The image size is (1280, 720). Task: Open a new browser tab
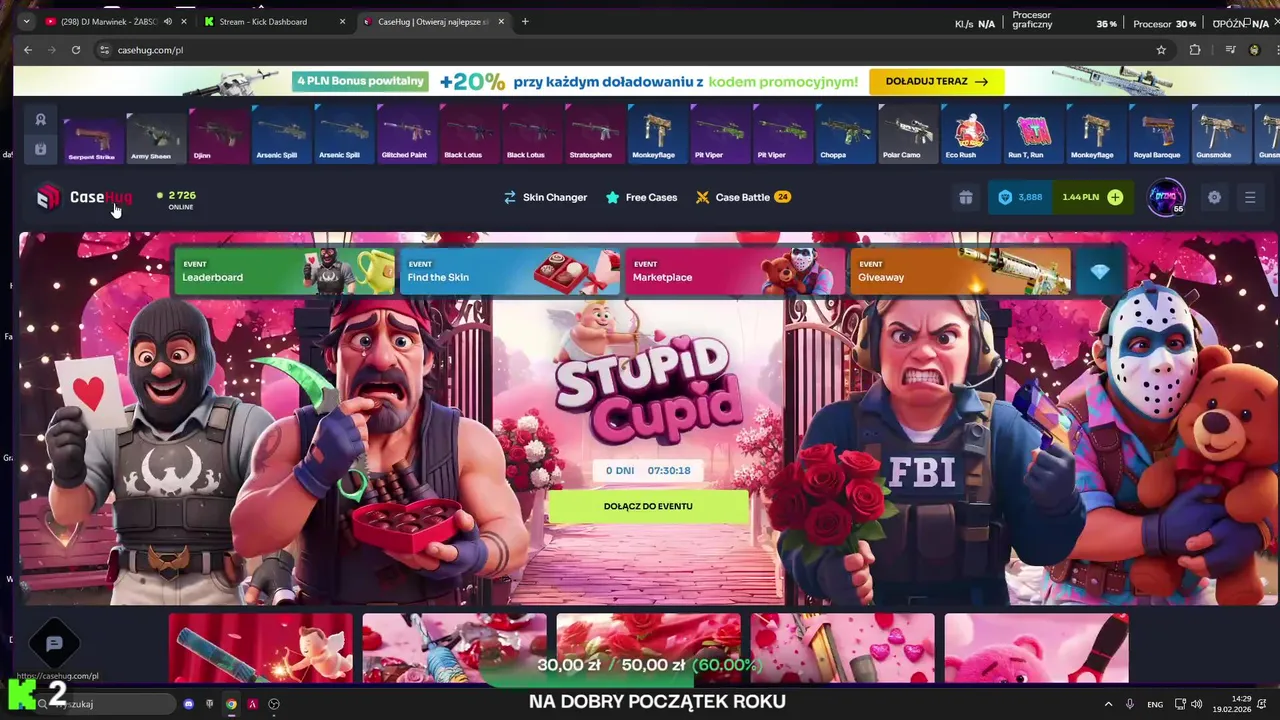[525, 21]
